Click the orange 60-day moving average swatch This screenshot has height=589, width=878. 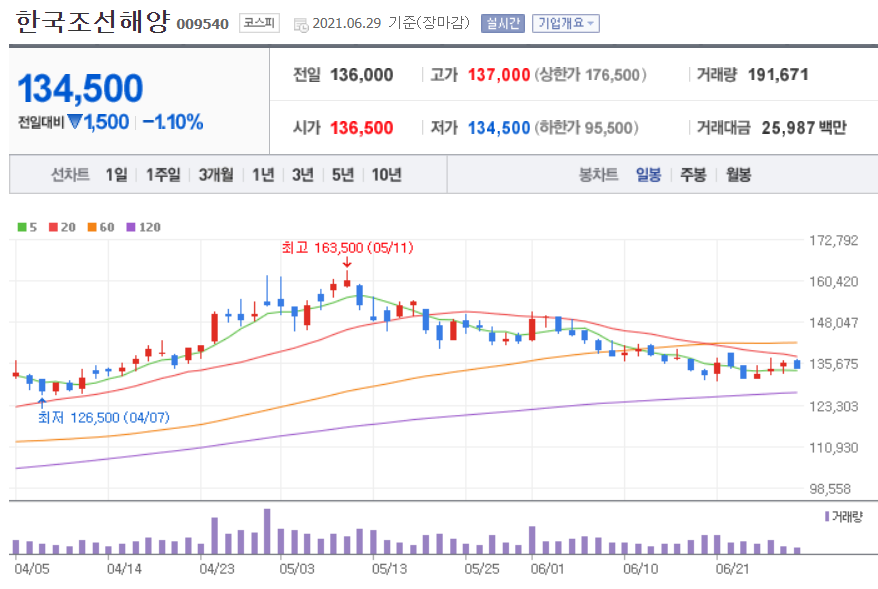click(92, 227)
